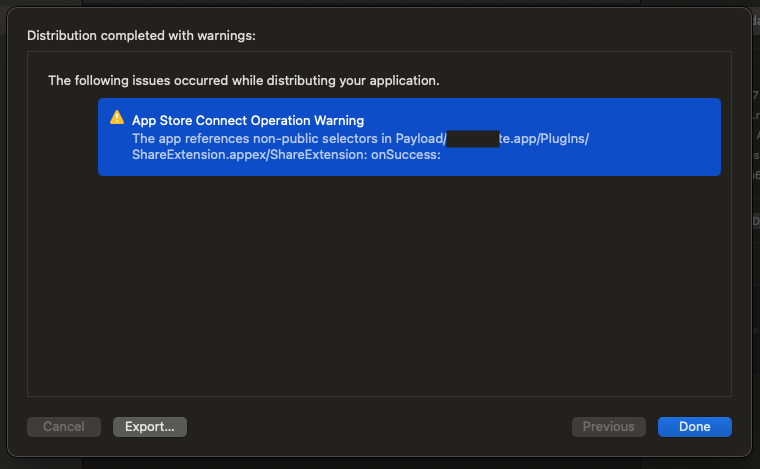Click the Export... button
This screenshot has height=469, width=760.
coord(150,427)
